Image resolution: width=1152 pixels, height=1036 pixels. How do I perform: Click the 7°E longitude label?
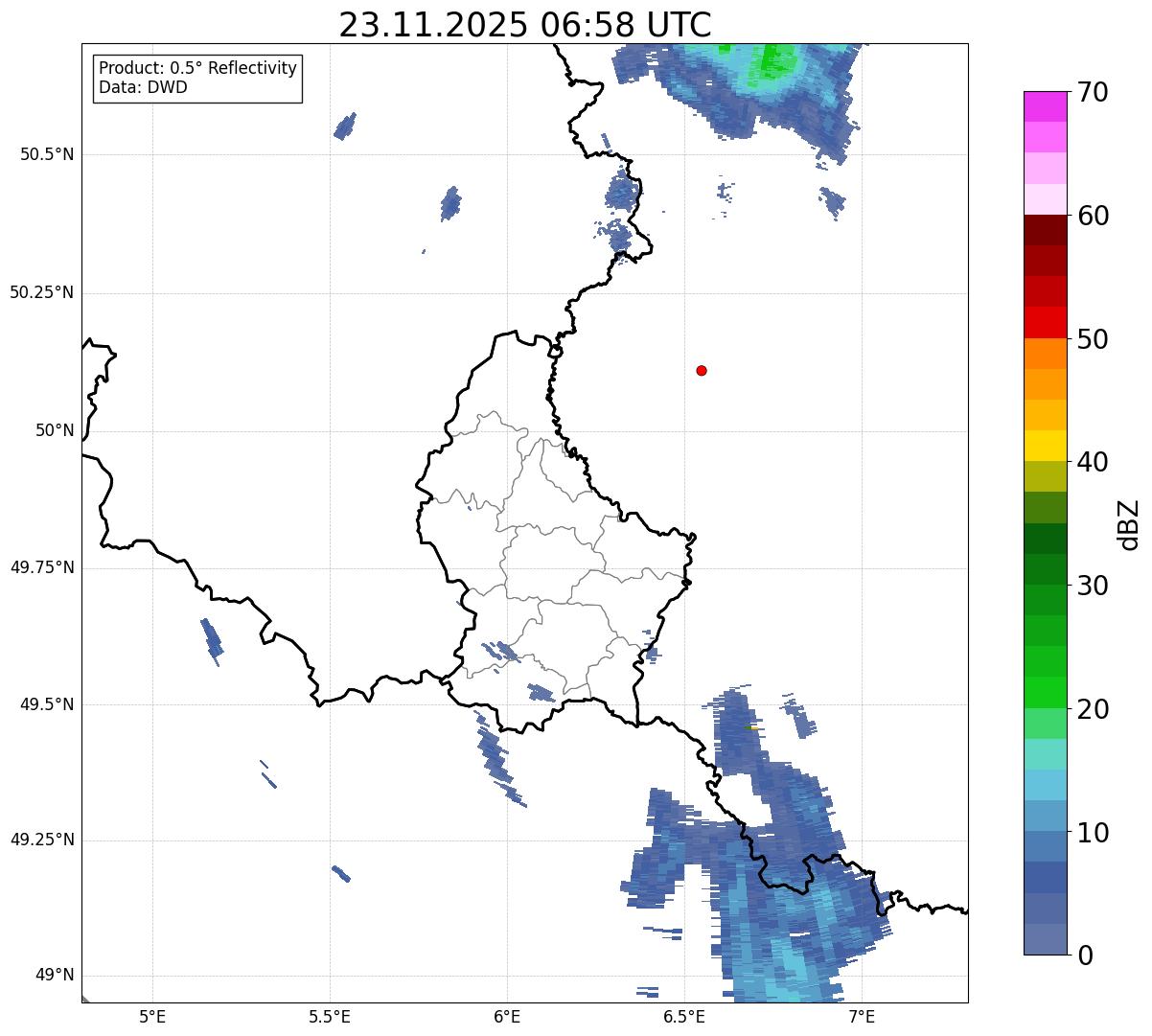862,1016
